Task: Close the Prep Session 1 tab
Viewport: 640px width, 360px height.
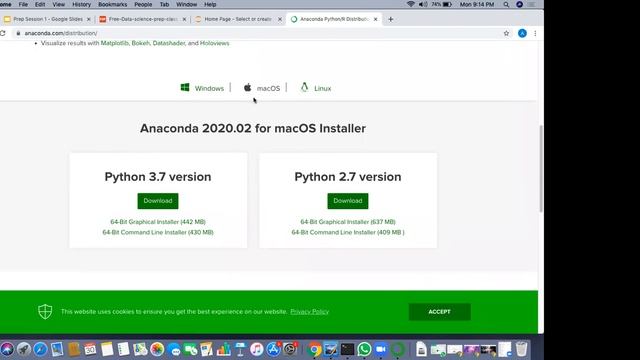Action: click(x=89, y=19)
